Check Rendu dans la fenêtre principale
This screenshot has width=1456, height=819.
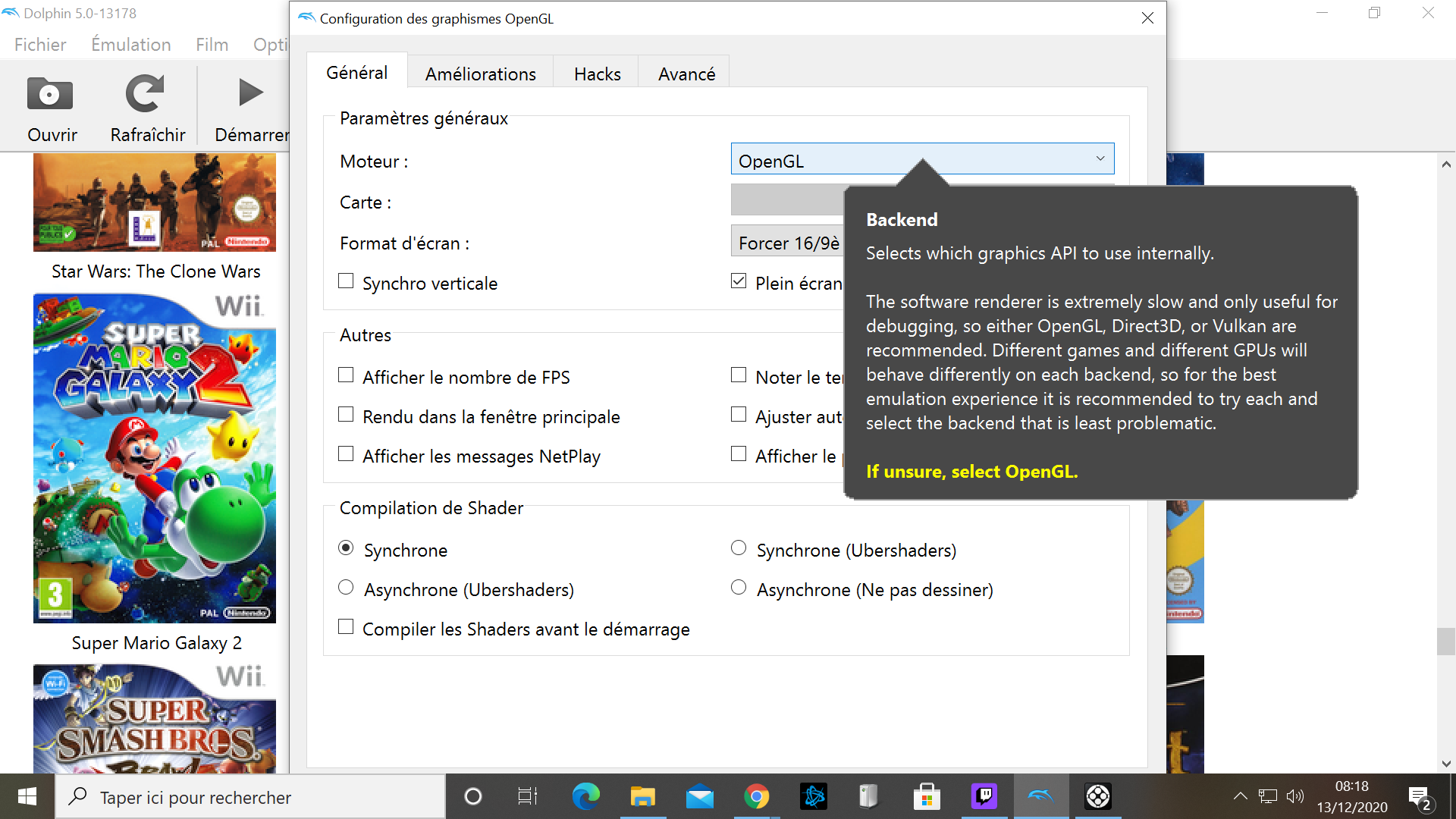point(346,415)
